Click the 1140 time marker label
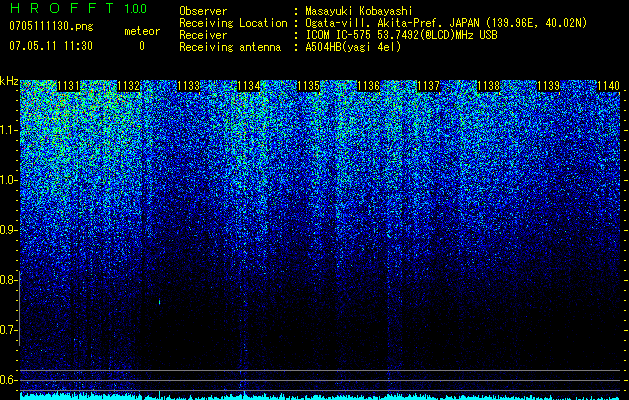Screen dimensions: 629x400 609,86
